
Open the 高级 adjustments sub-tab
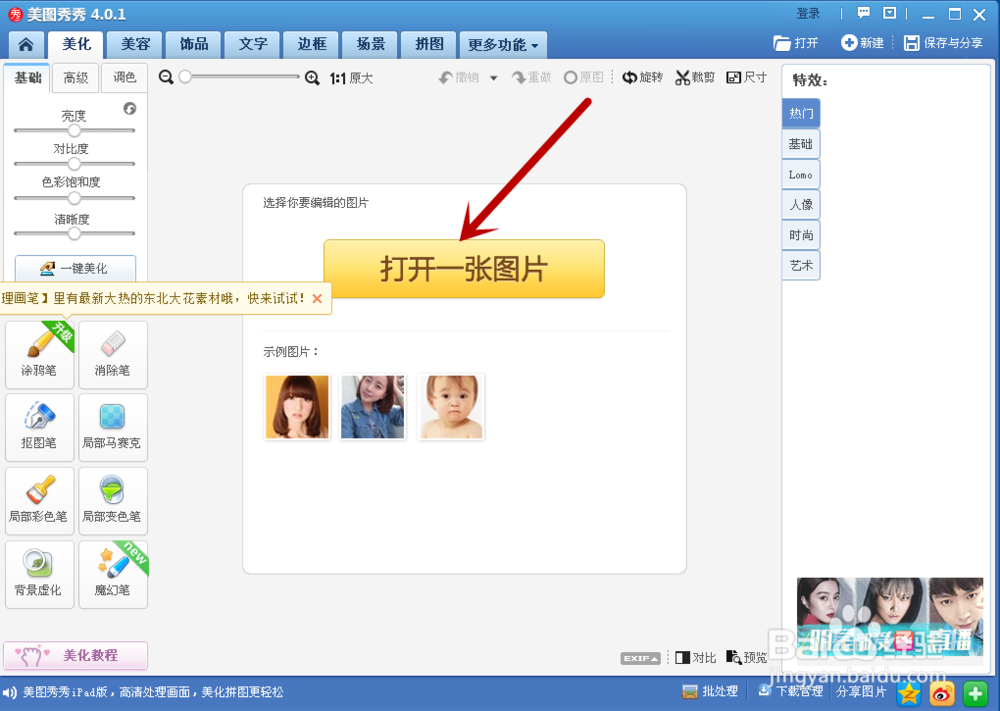(75, 78)
